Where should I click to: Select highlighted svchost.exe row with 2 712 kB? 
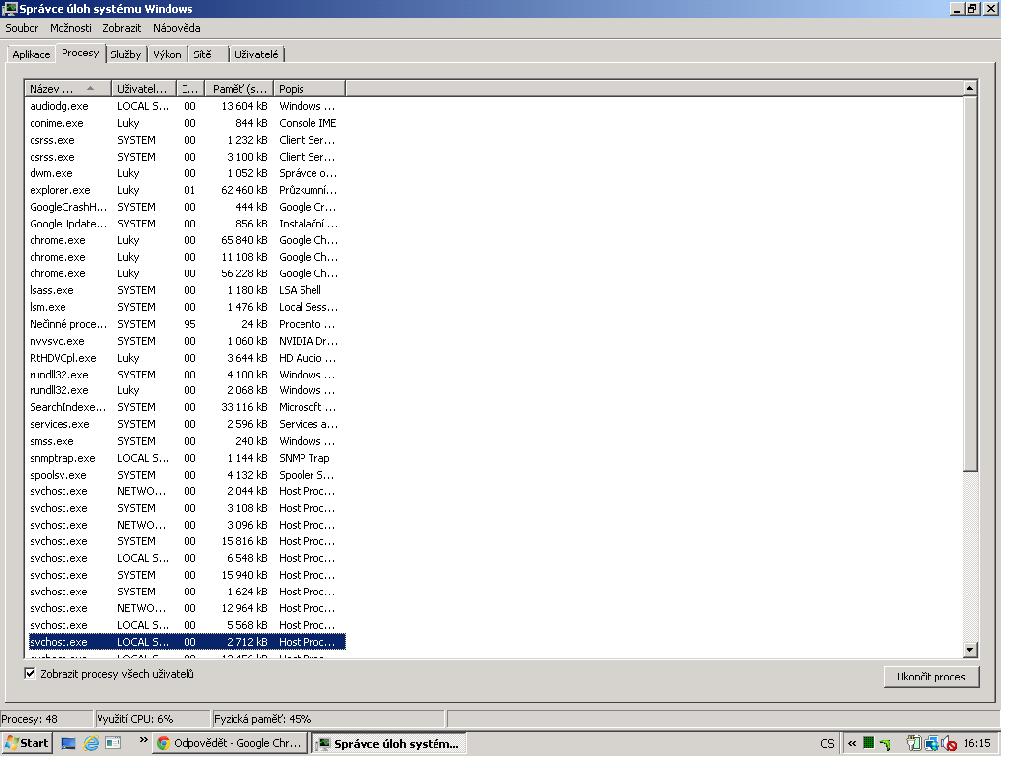(185, 642)
